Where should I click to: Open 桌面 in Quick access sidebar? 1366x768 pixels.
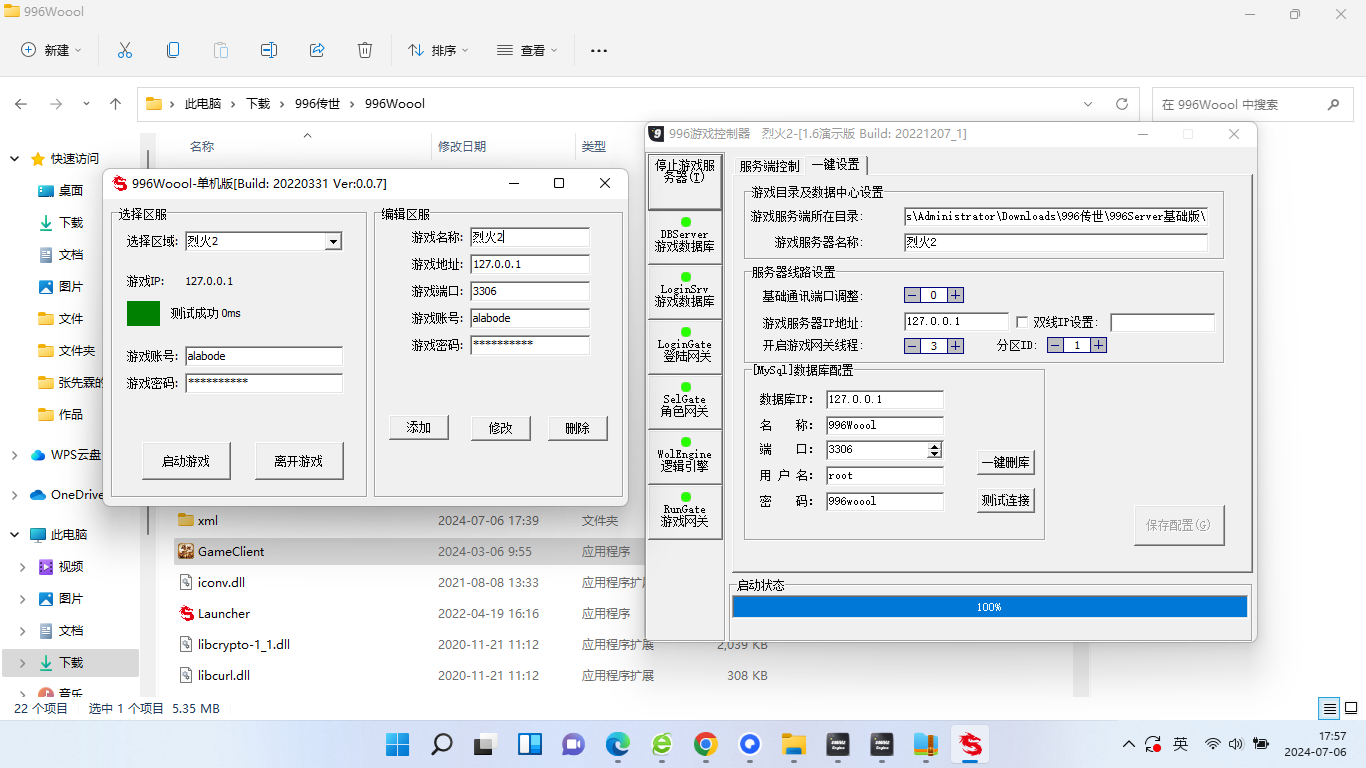(71, 190)
